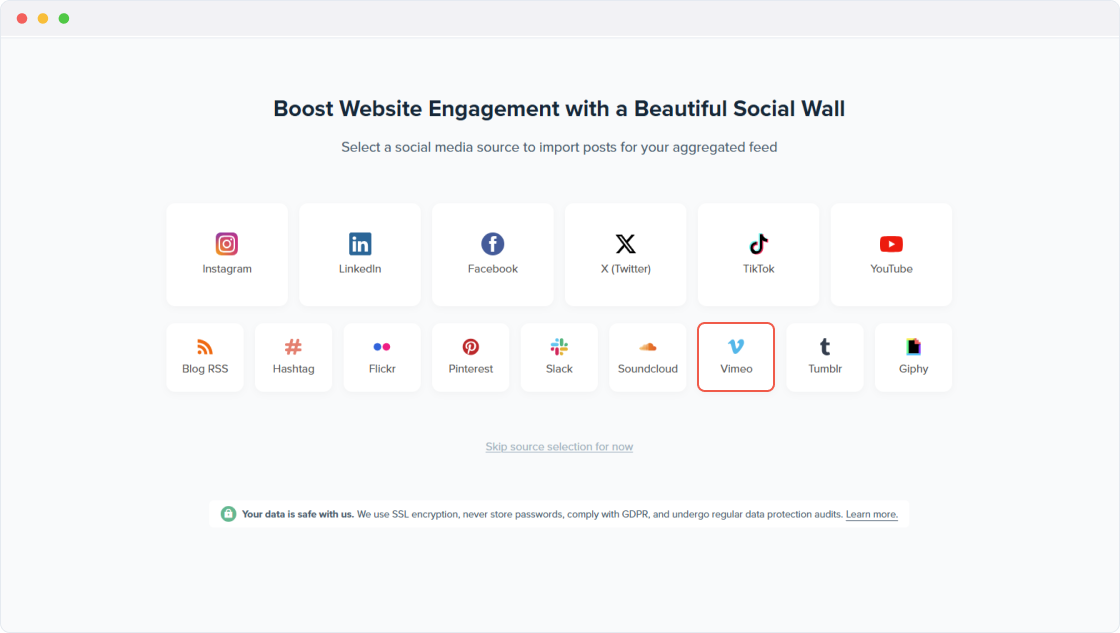The image size is (1120, 633).
Task: Select the LinkedIn source
Action: 359,254
